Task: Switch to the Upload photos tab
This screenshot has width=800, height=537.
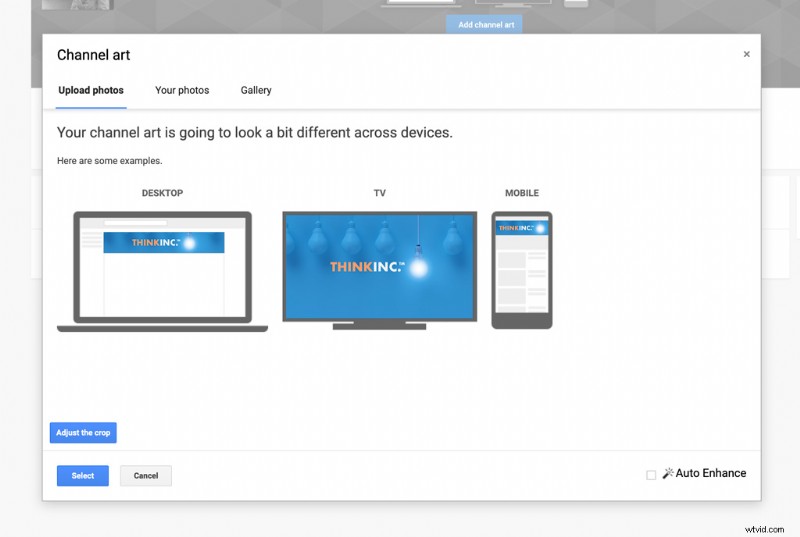Action: [x=91, y=90]
